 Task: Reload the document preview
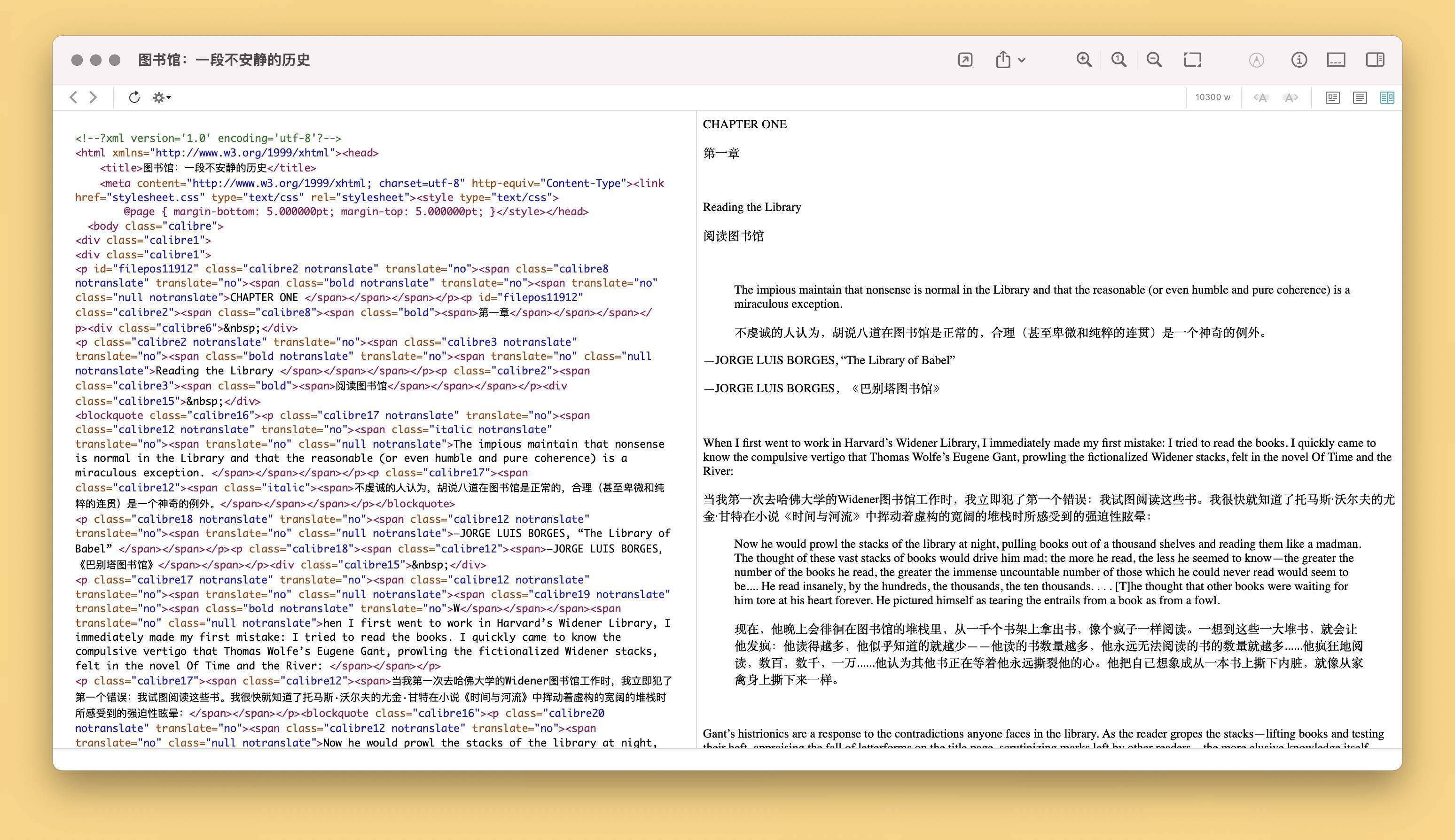(x=134, y=98)
